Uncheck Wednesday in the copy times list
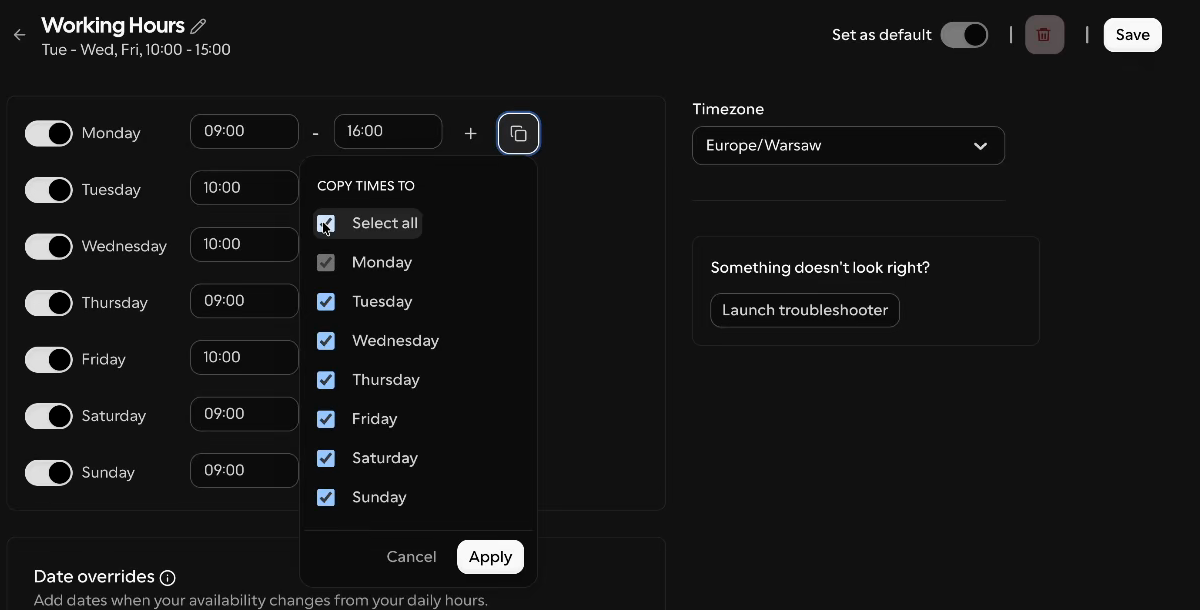 (x=326, y=340)
